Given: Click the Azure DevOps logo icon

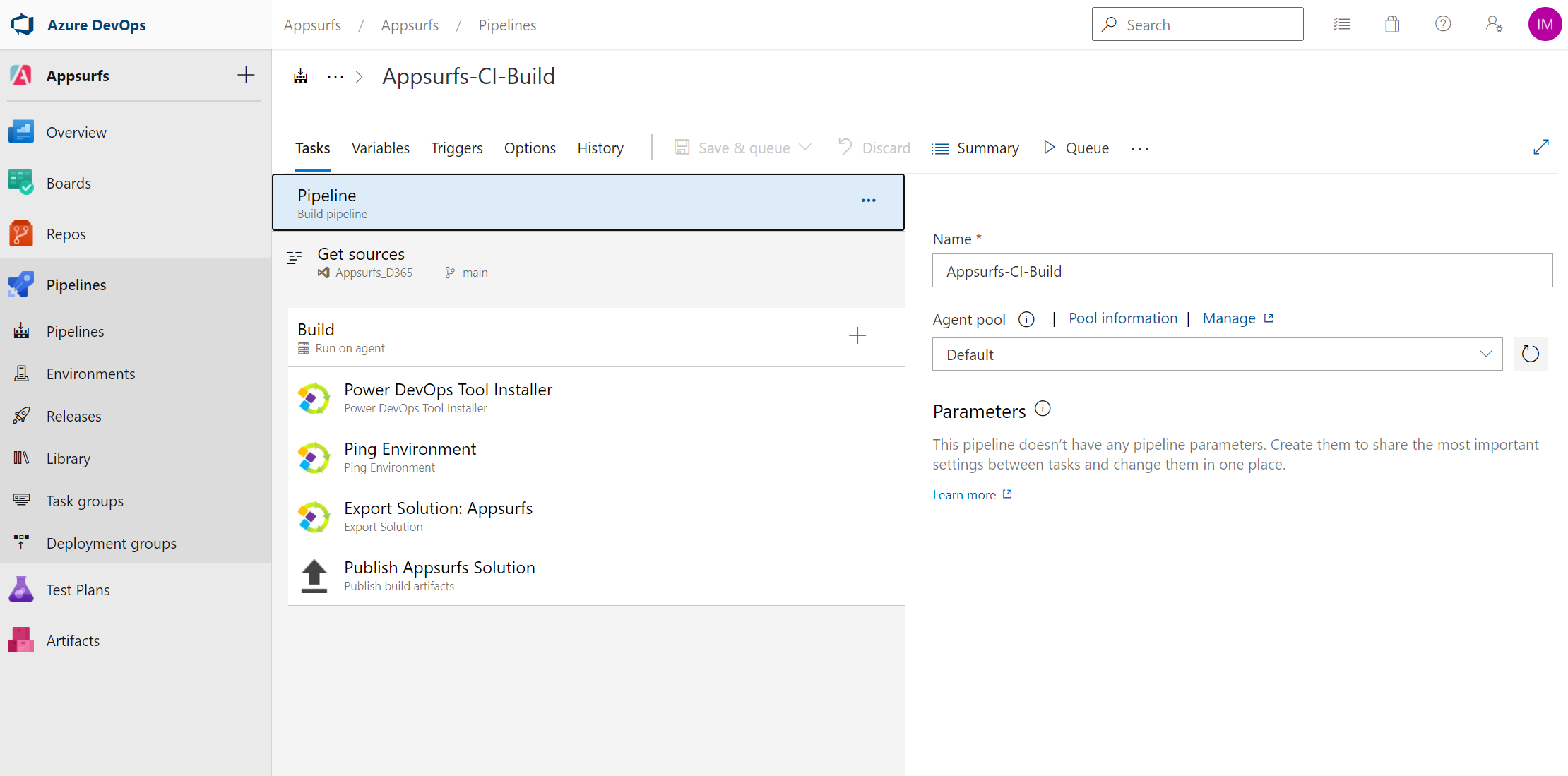Looking at the screenshot, I should [23, 25].
